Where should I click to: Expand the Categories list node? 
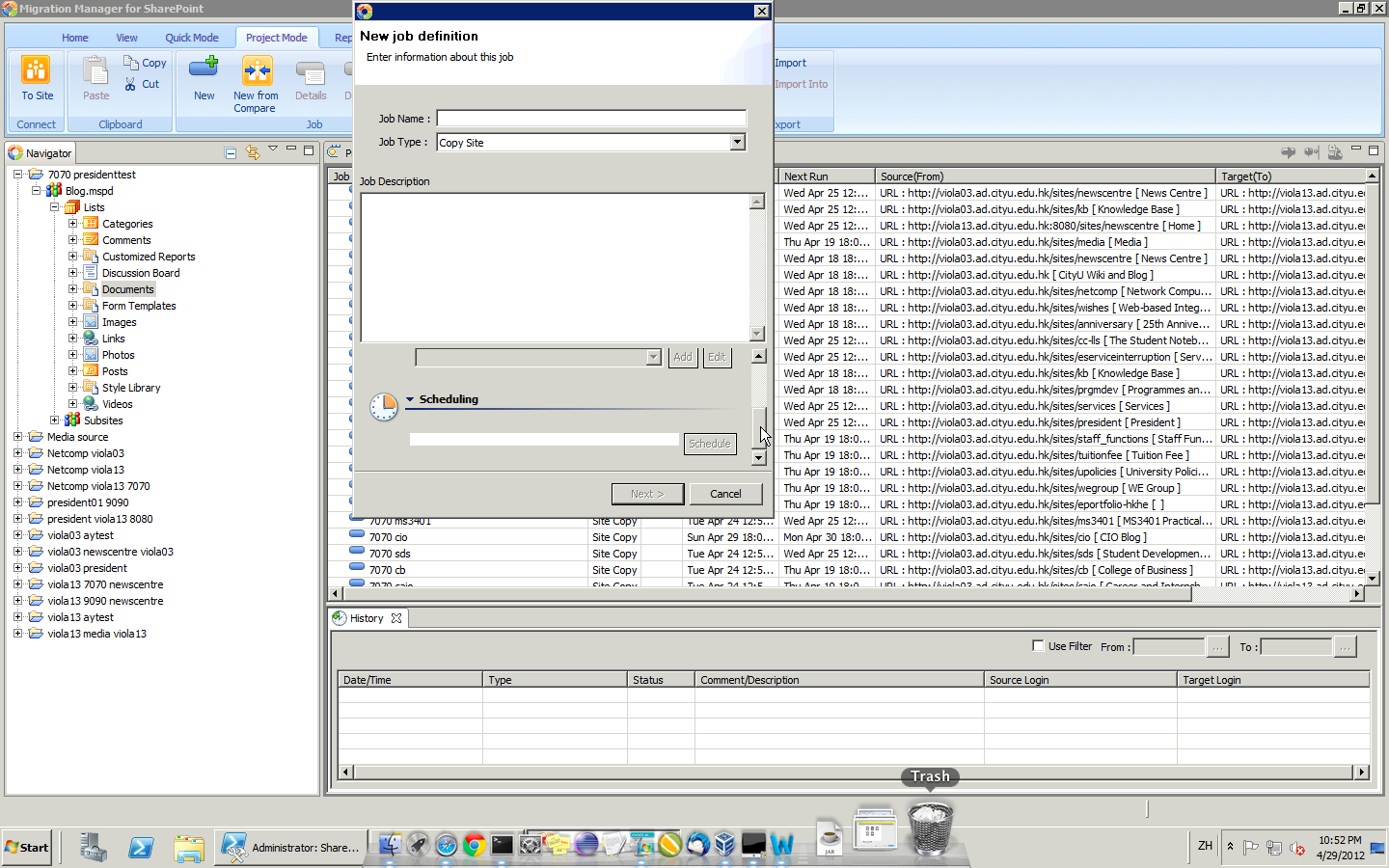(72, 224)
